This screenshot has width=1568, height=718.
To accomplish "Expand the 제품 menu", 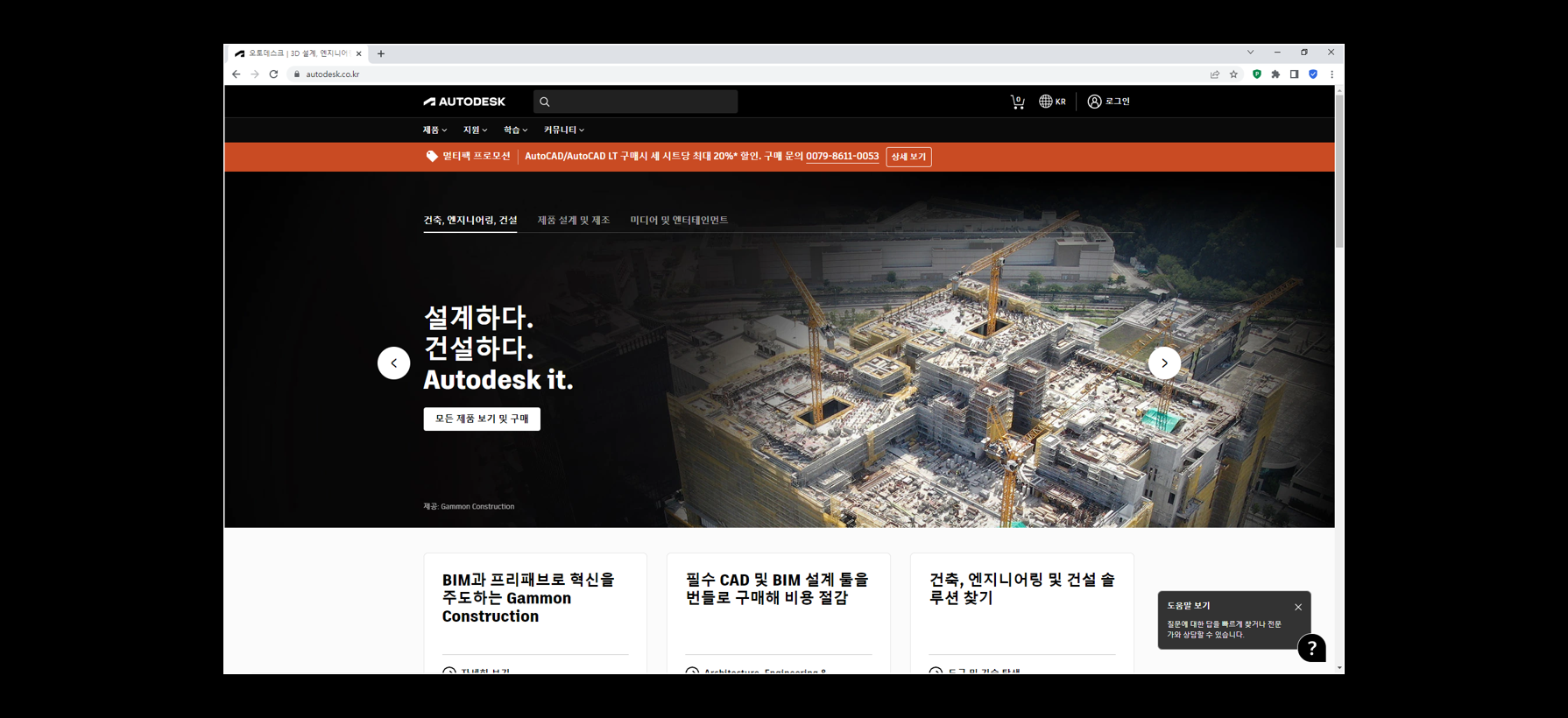I will point(434,130).
